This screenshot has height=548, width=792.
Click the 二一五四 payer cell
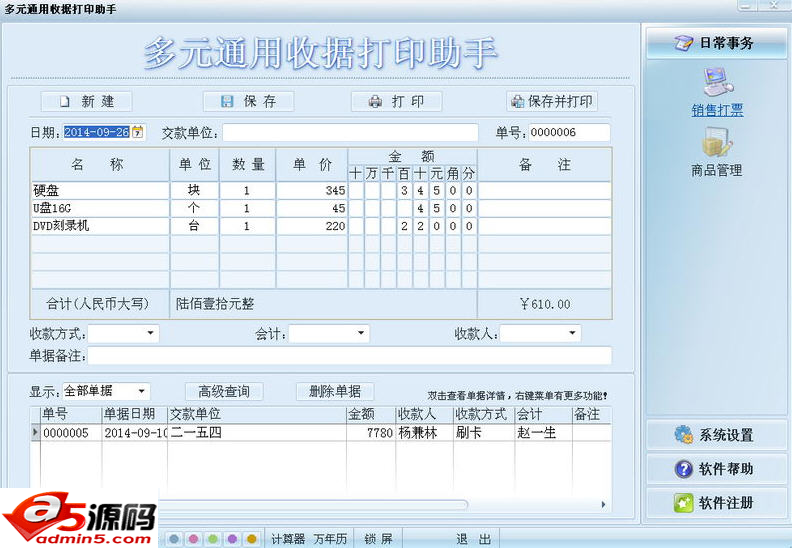click(257, 433)
